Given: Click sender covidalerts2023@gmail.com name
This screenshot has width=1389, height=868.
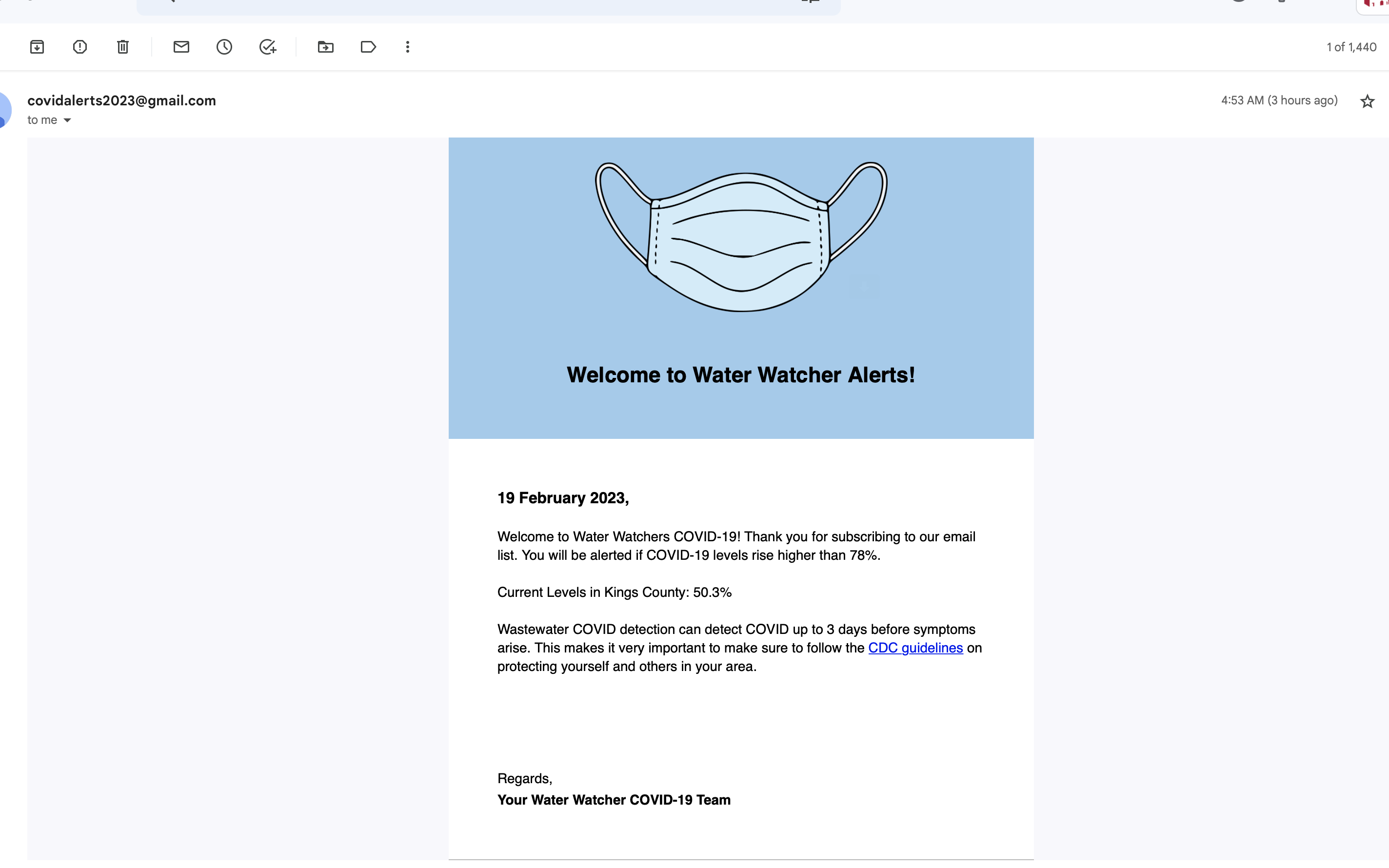Looking at the screenshot, I should (121, 100).
